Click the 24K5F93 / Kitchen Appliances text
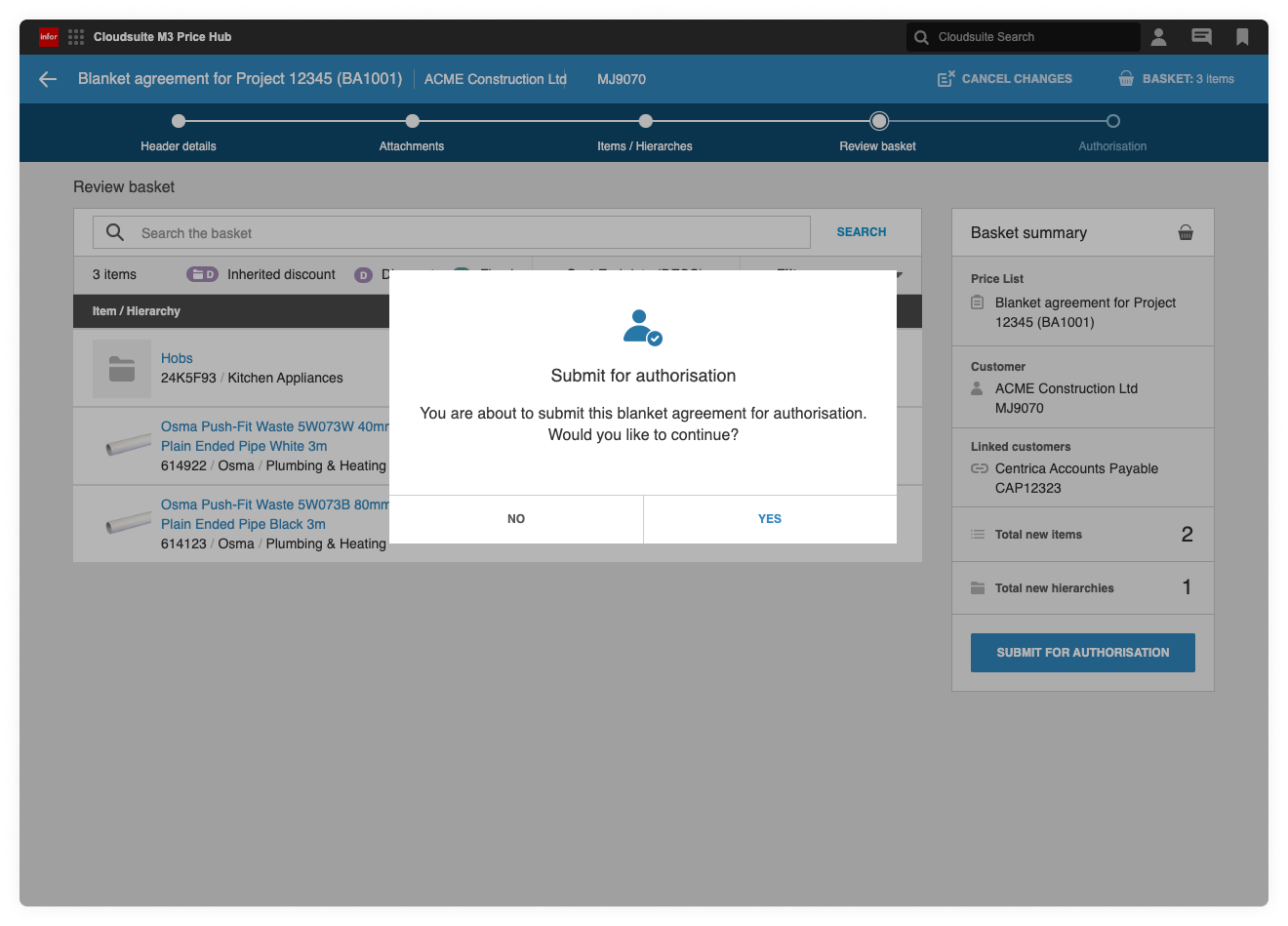This screenshot has height=926, width=1288. point(252,378)
